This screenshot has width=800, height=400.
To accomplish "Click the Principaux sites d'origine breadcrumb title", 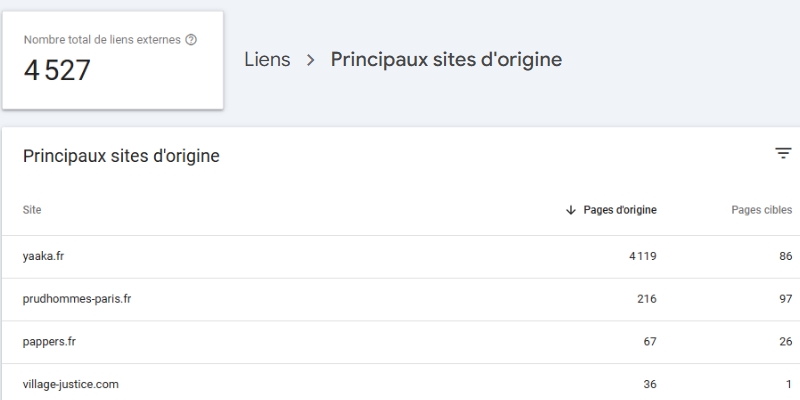I will coord(446,60).
